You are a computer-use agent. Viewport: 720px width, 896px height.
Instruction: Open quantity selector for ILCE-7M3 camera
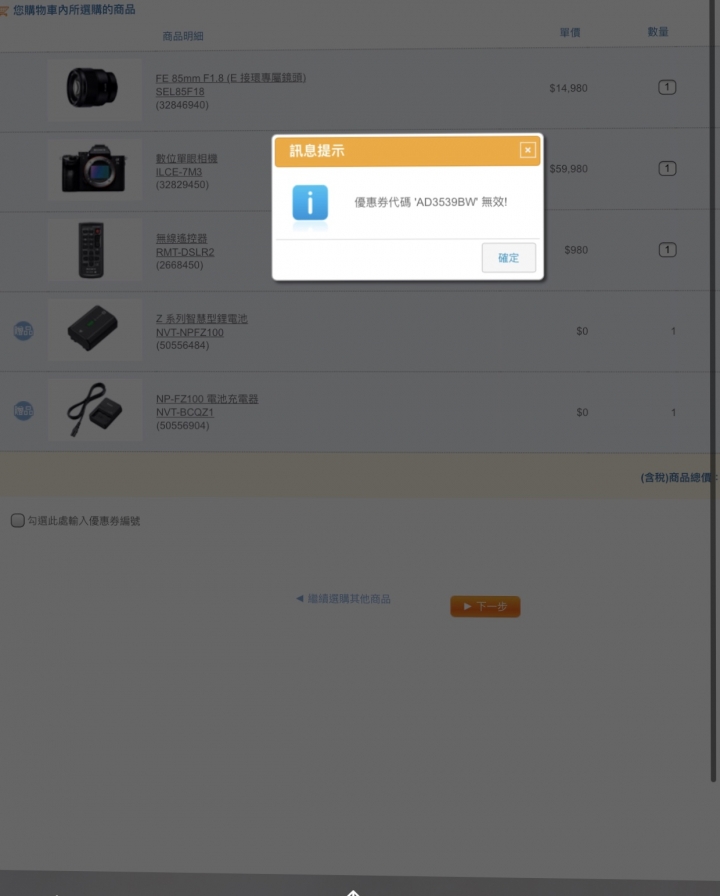click(x=667, y=169)
